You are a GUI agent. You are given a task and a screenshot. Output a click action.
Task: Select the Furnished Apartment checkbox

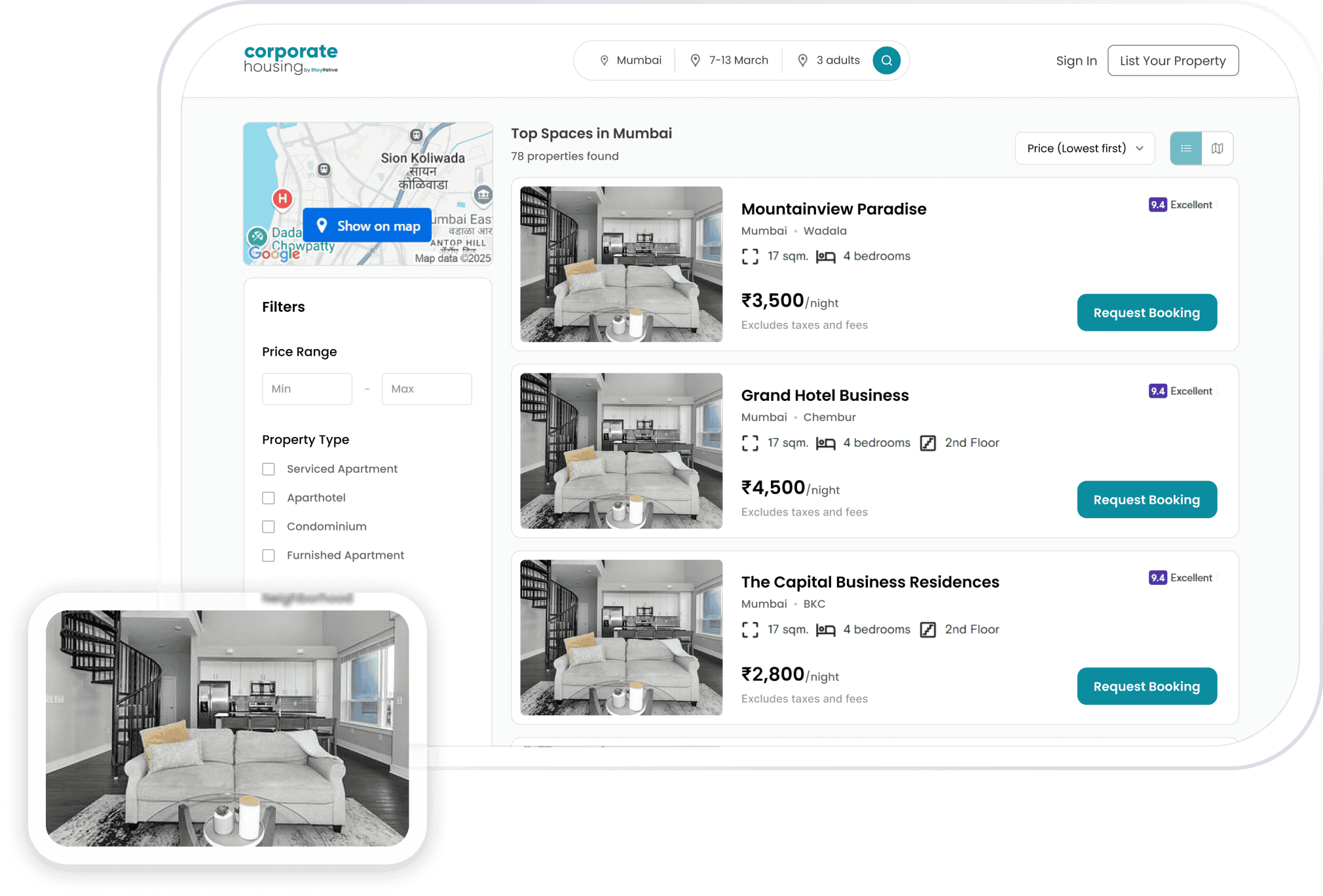269,556
